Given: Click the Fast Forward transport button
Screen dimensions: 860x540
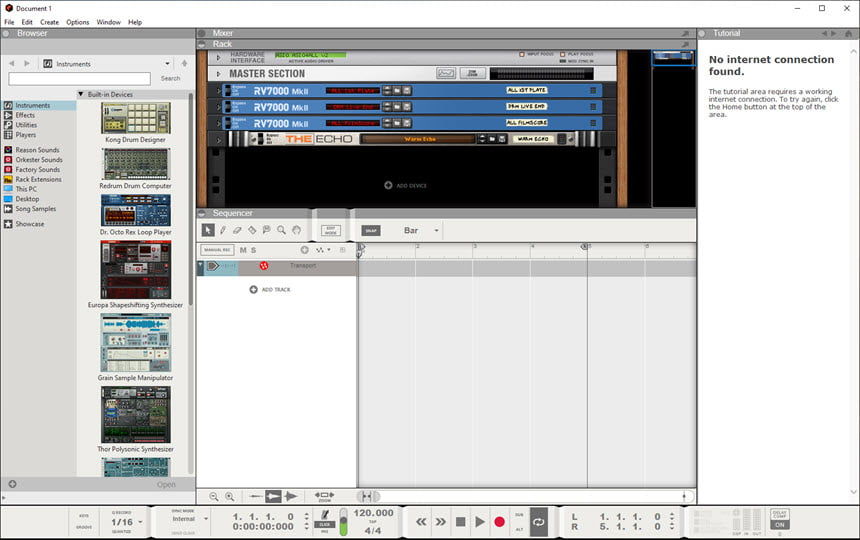Looking at the screenshot, I should pos(440,522).
